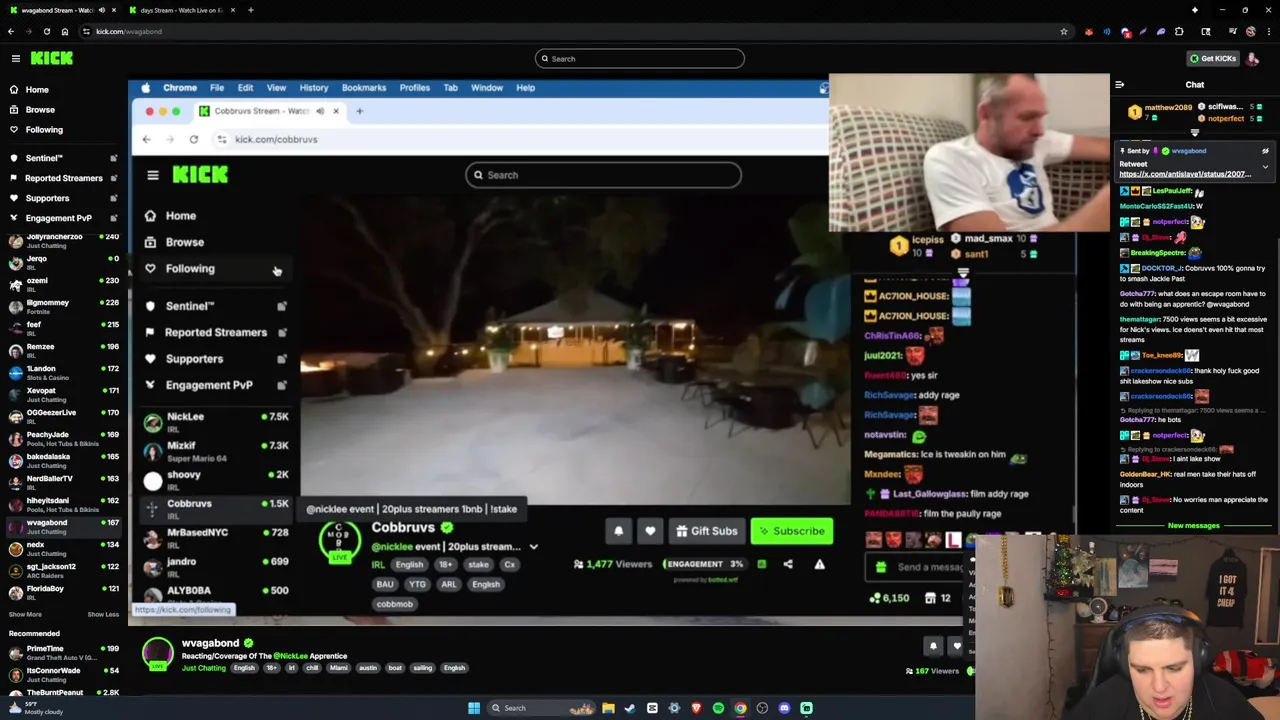Click share icon in streamed Cobbruvs page

tap(788, 565)
